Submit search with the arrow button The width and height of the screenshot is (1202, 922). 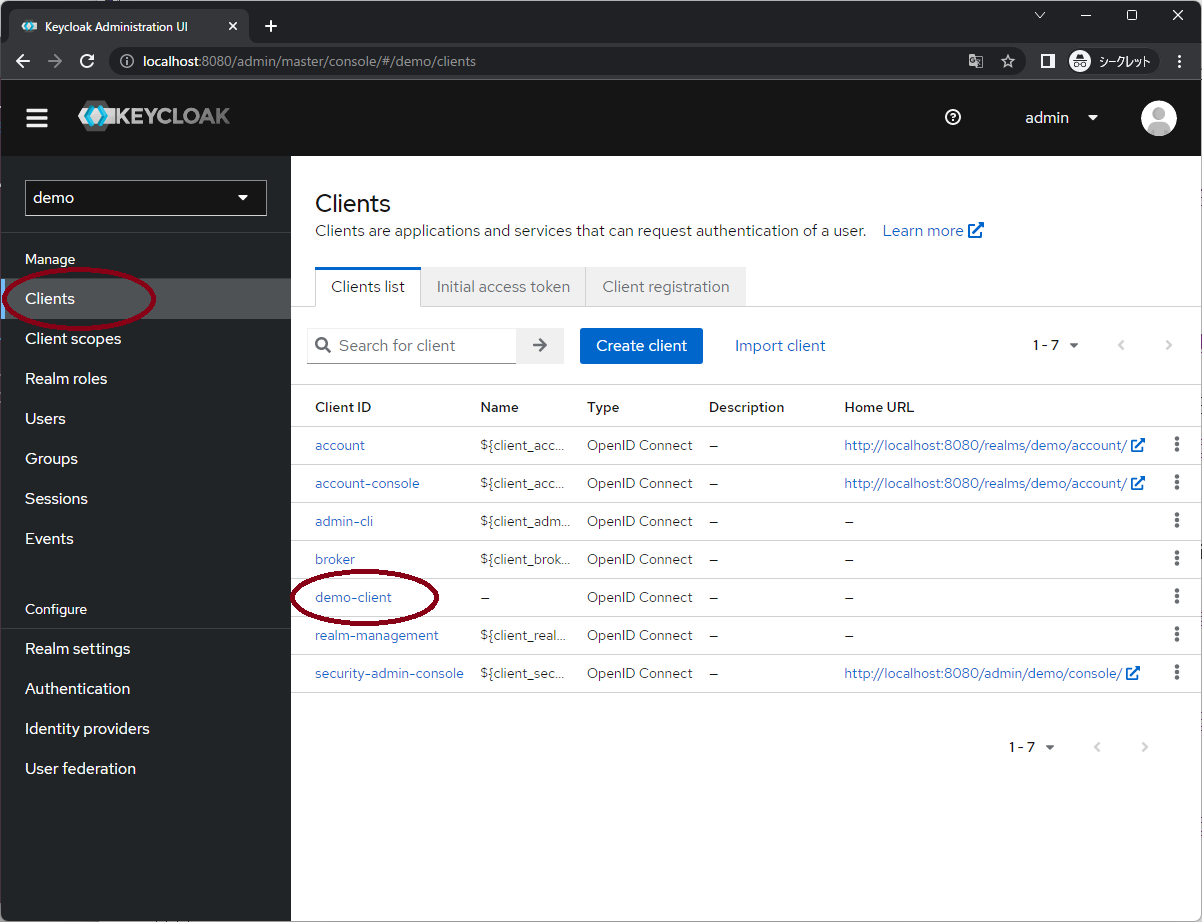pyautogui.click(x=540, y=346)
